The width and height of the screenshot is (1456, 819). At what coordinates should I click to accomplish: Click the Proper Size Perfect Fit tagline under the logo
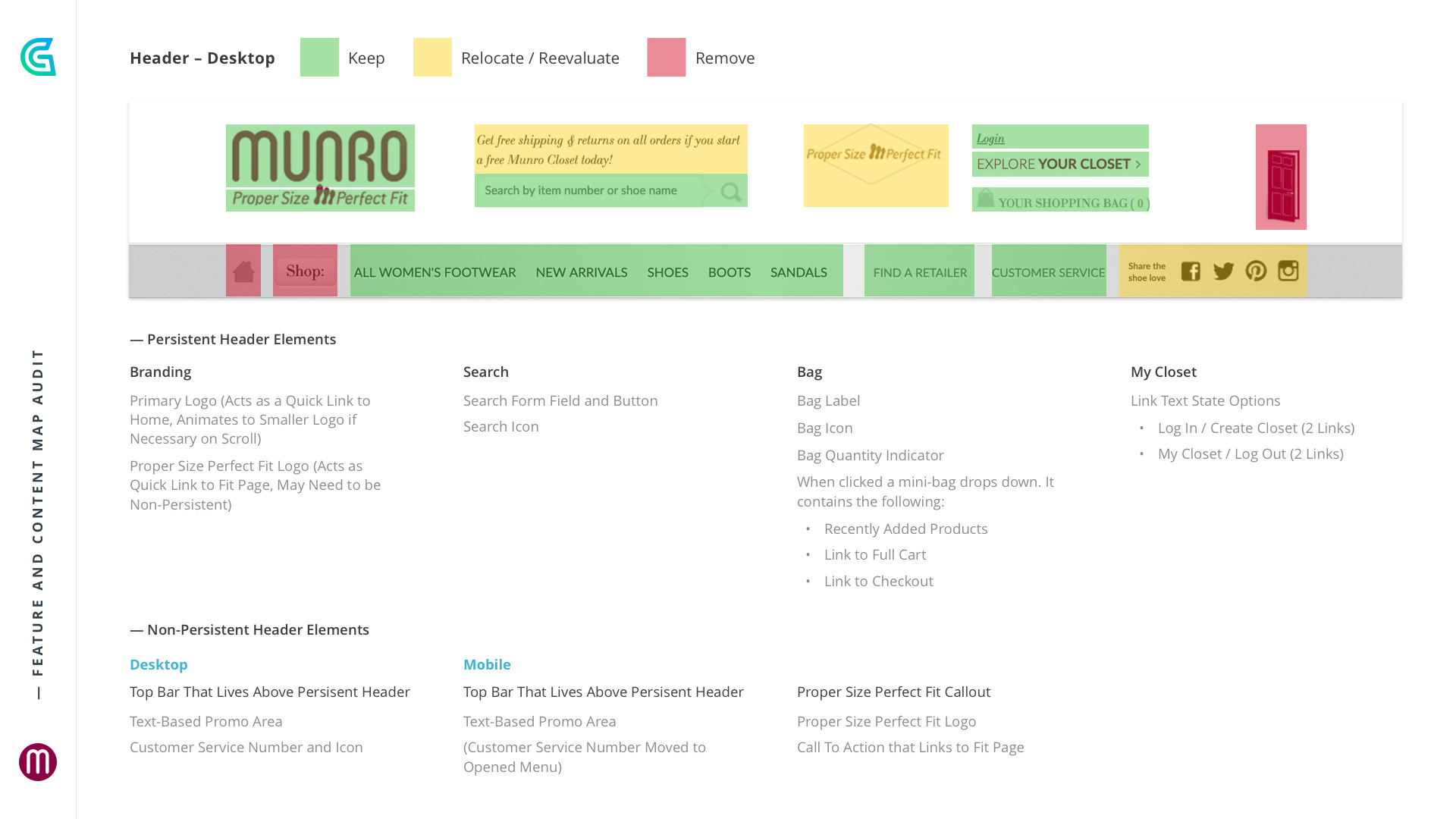coord(320,198)
